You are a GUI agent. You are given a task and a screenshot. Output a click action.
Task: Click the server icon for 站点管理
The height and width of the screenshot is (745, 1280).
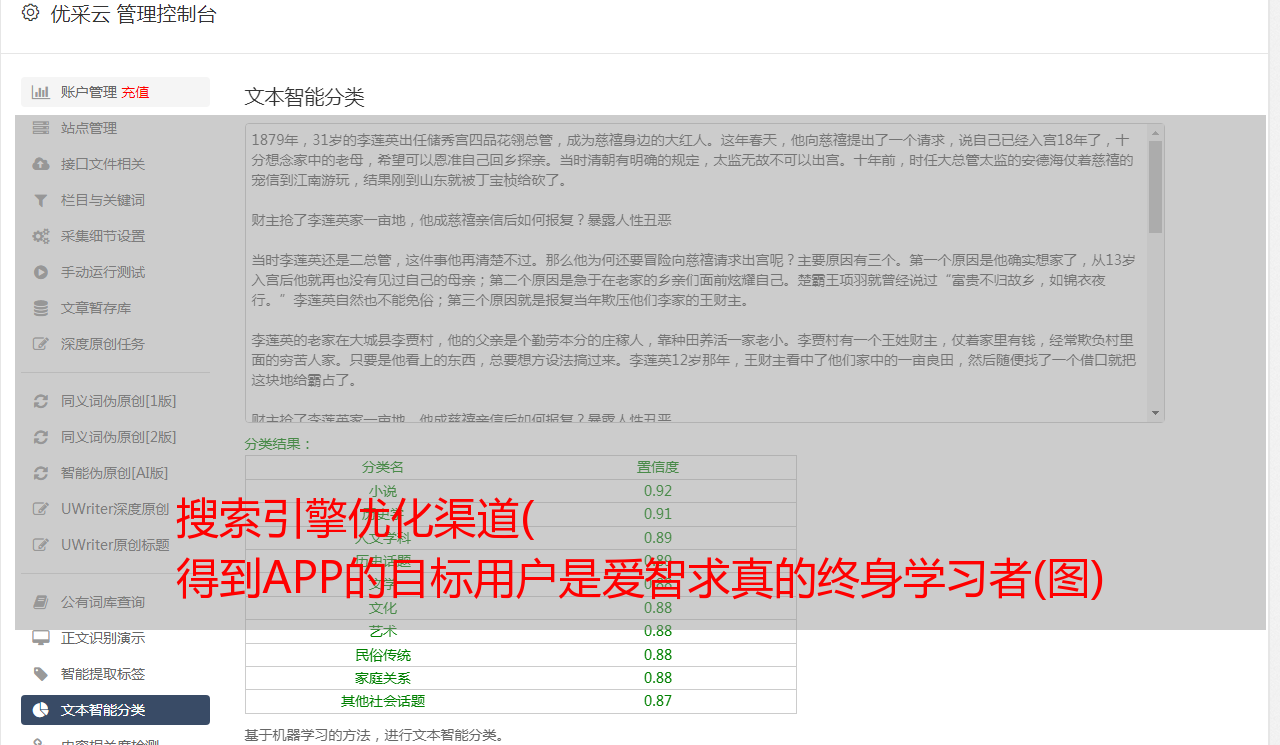point(40,128)
